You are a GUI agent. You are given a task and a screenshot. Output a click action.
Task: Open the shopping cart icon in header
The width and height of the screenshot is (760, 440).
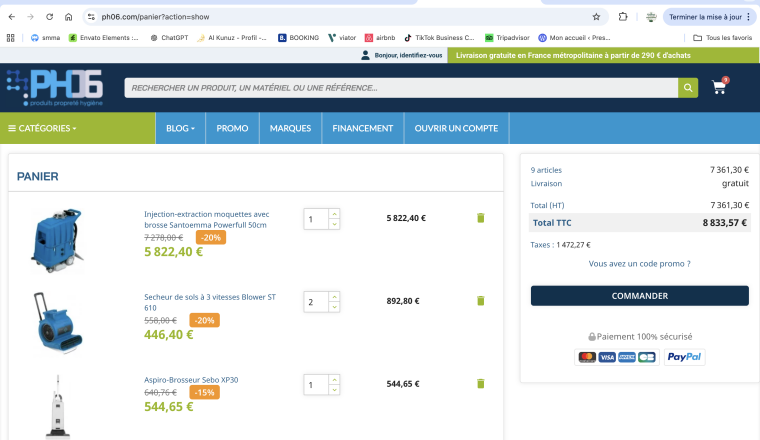pos(719,87)
